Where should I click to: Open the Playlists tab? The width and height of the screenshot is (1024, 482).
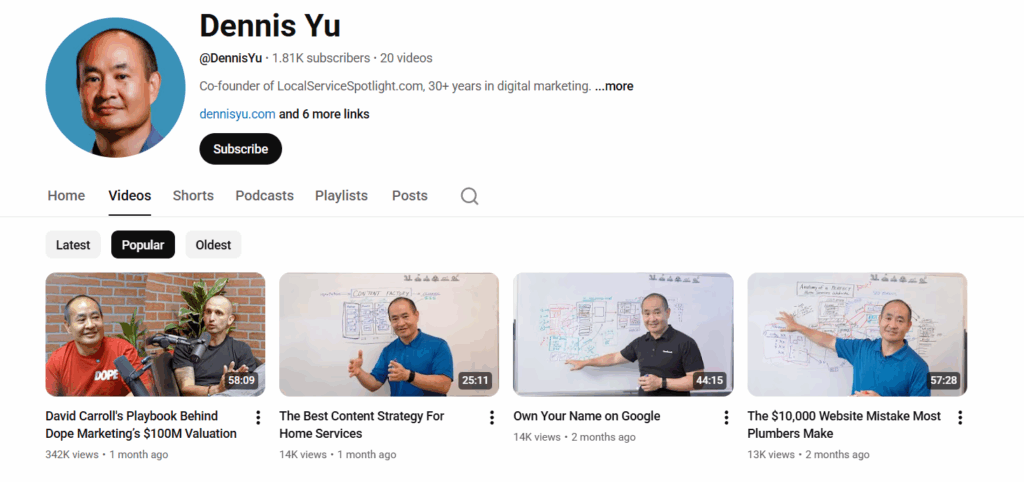tap(341, 195)
